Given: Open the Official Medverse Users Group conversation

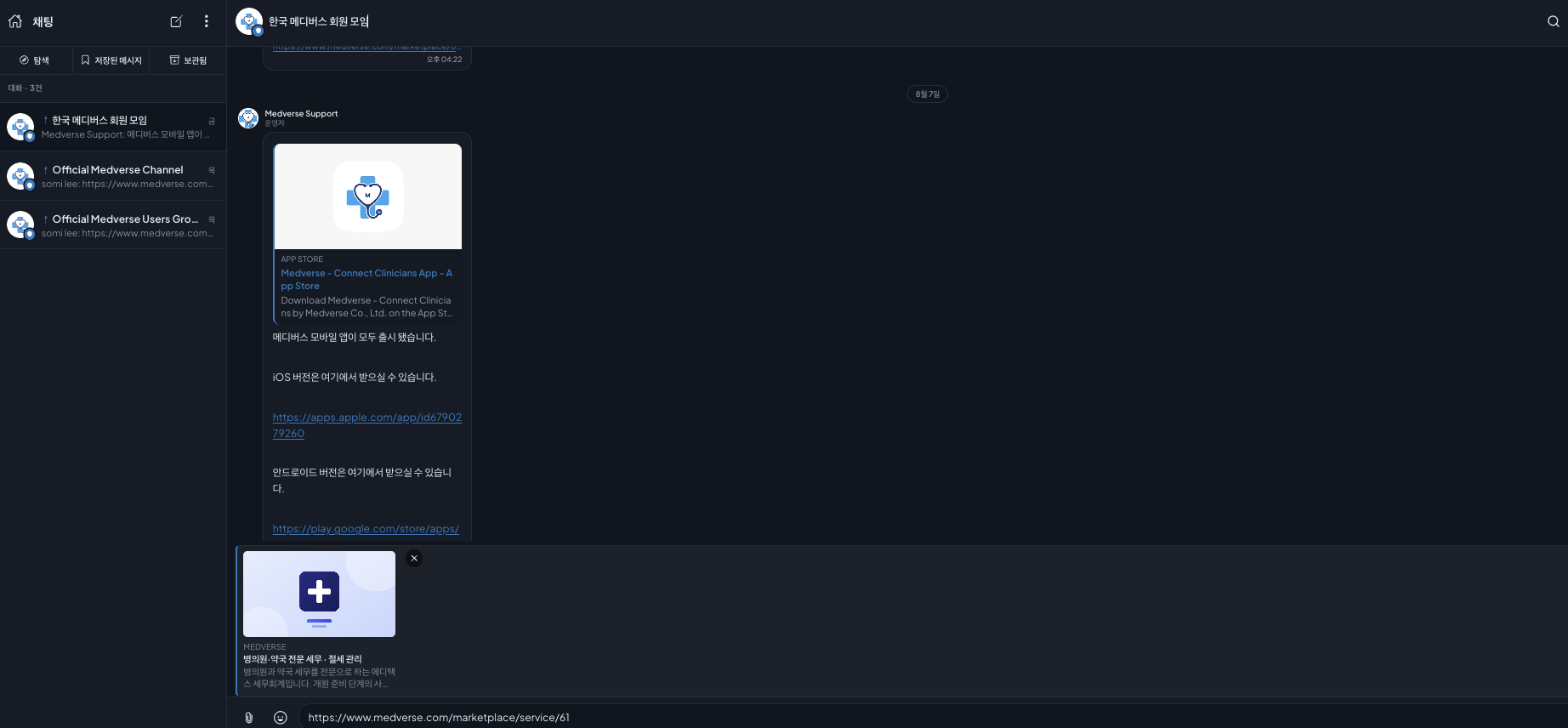Looking at the screenshot, I should click(x=113, y=225).
